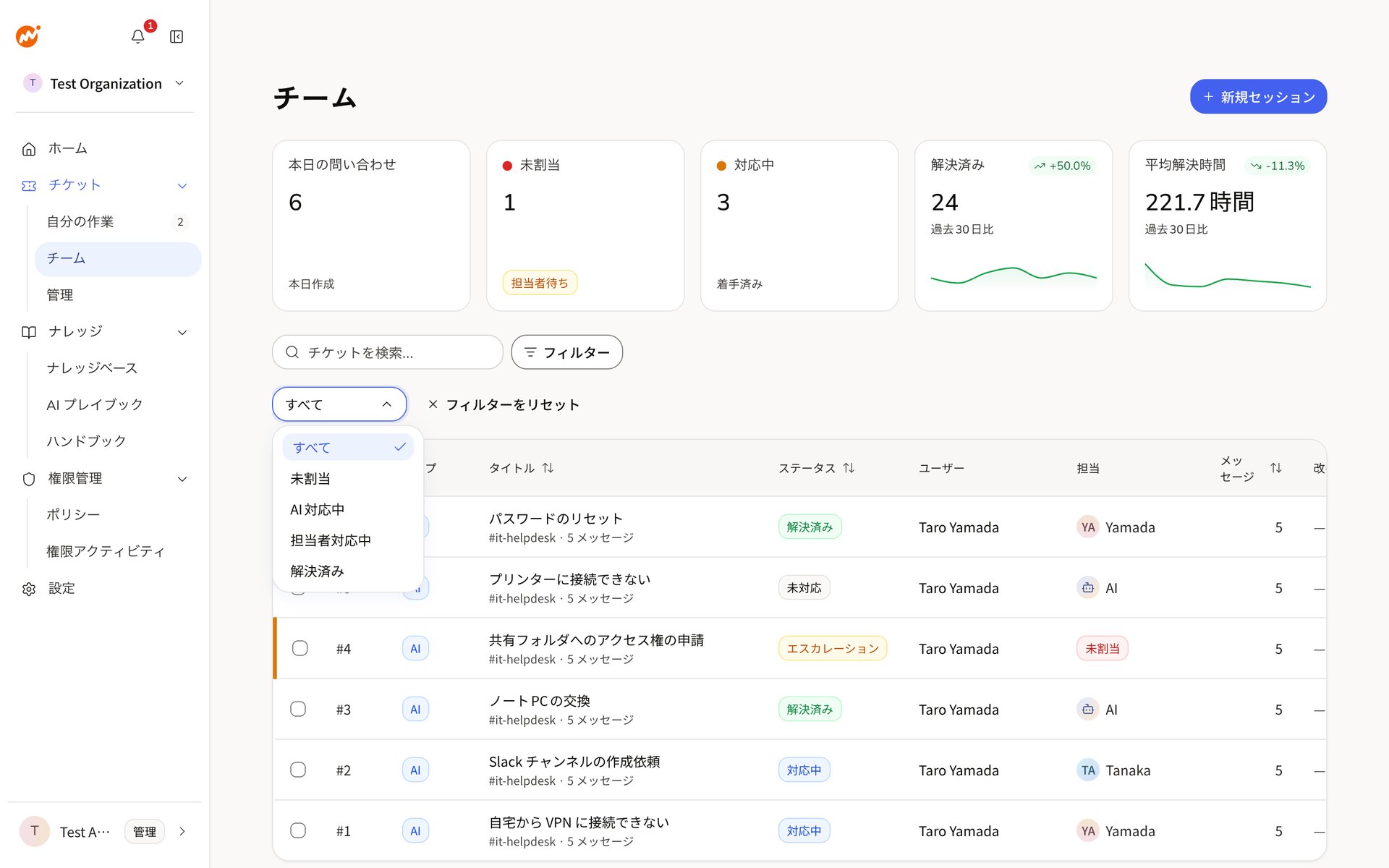The image size is (1389, 868).
Task: Open ナレッジベース in sidebar
Action: click(x=117, y=368)
